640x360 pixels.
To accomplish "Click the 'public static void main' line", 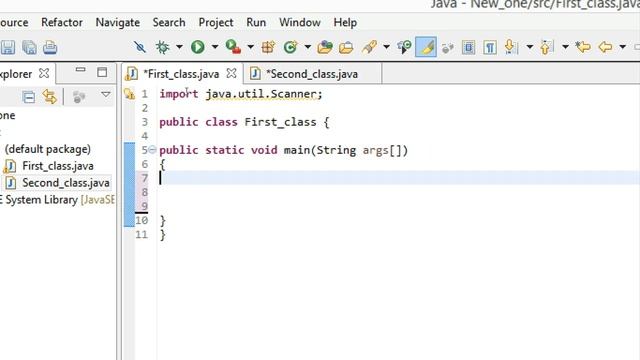I will 284,150.
